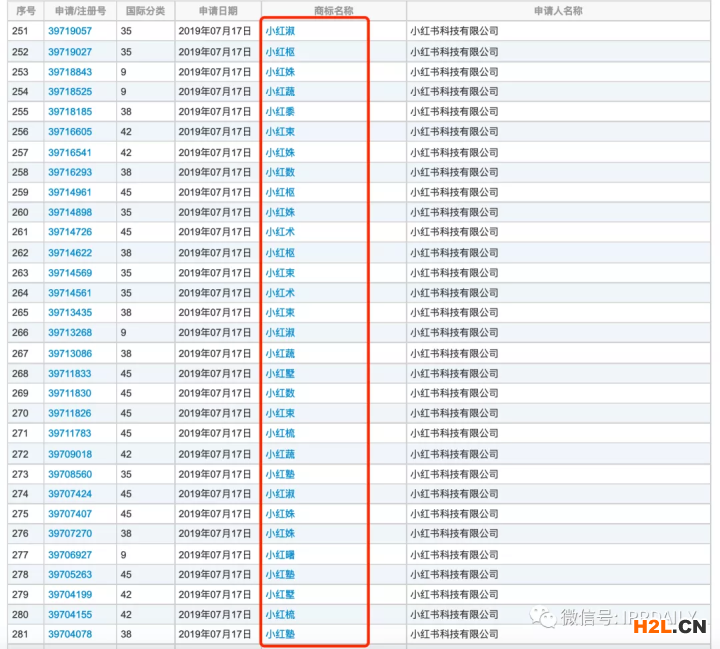720x649 pixels.
Task: Open registration number 39719027
Action: click(x=70, y=52)
